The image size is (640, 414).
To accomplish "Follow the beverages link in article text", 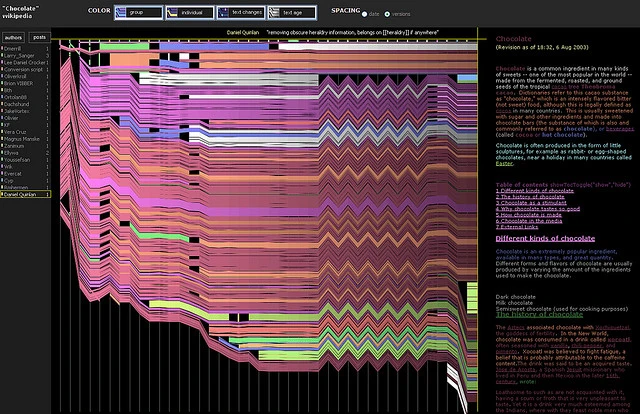I will click(620, 129).
